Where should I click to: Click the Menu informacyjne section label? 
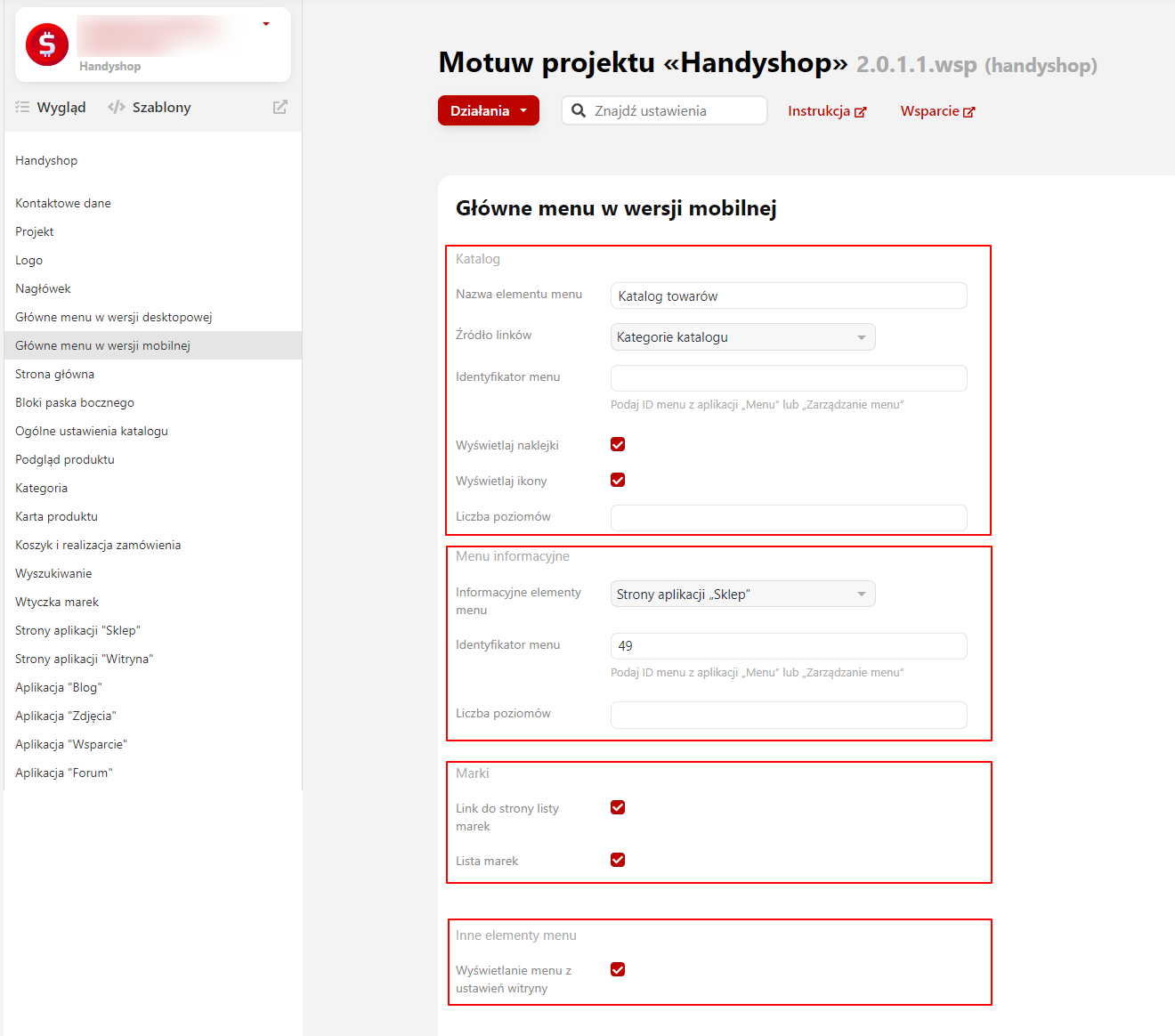[x=513, y=556]
